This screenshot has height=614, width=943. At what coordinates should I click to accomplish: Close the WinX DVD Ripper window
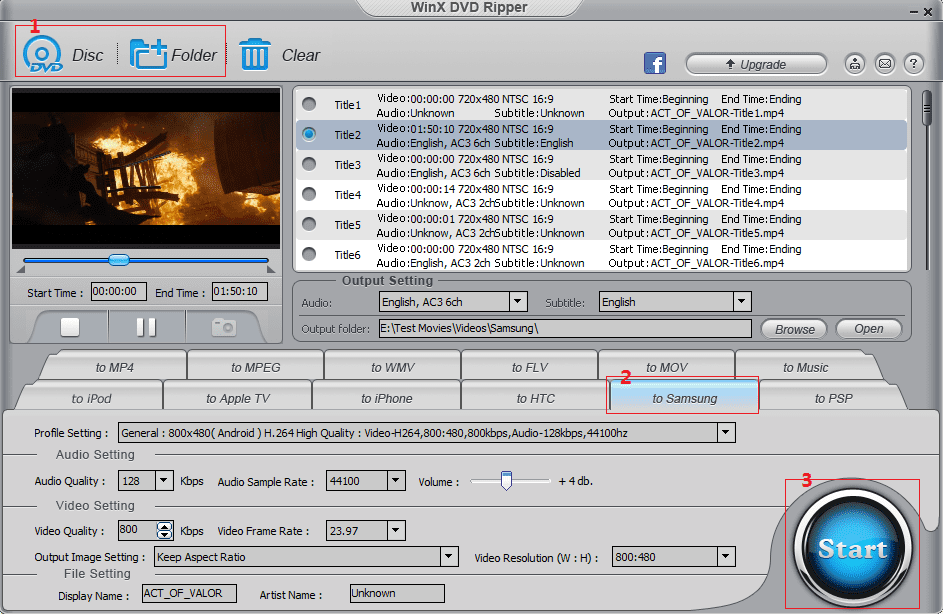(x=929, y=12)
